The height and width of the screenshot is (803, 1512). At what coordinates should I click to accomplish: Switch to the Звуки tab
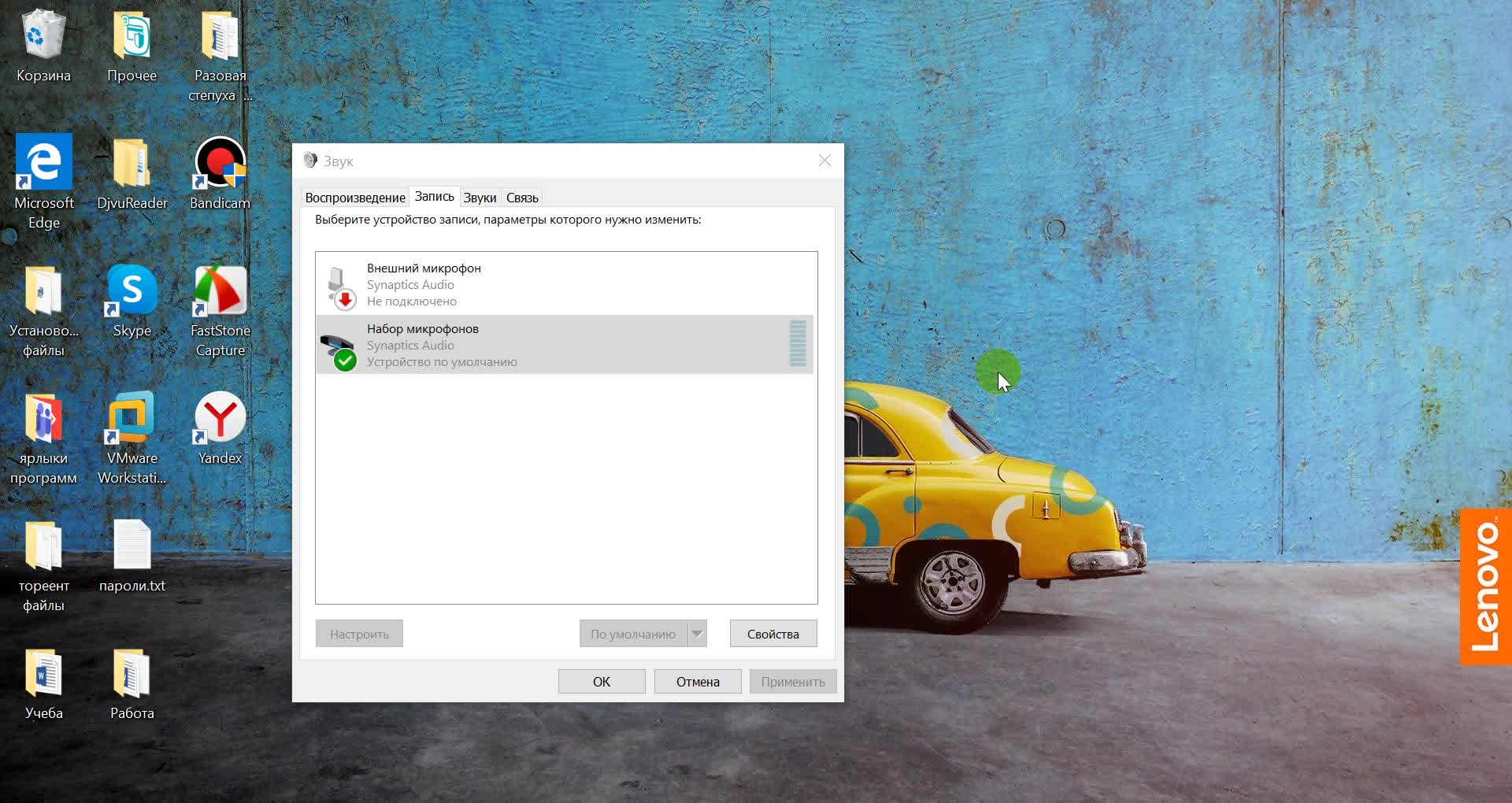point(480,198)
